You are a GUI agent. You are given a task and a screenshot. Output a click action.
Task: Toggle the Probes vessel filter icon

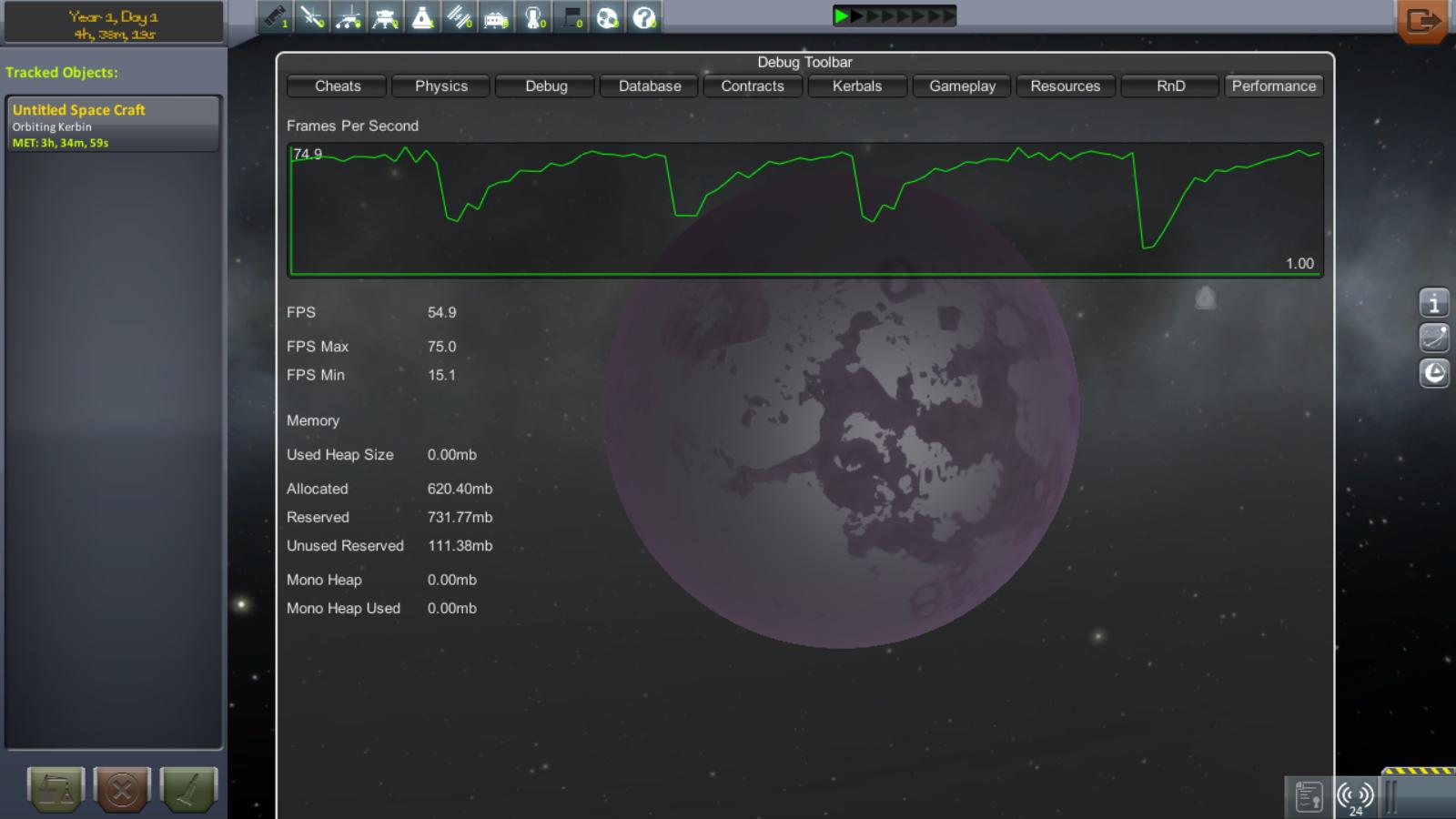[312, 17]
